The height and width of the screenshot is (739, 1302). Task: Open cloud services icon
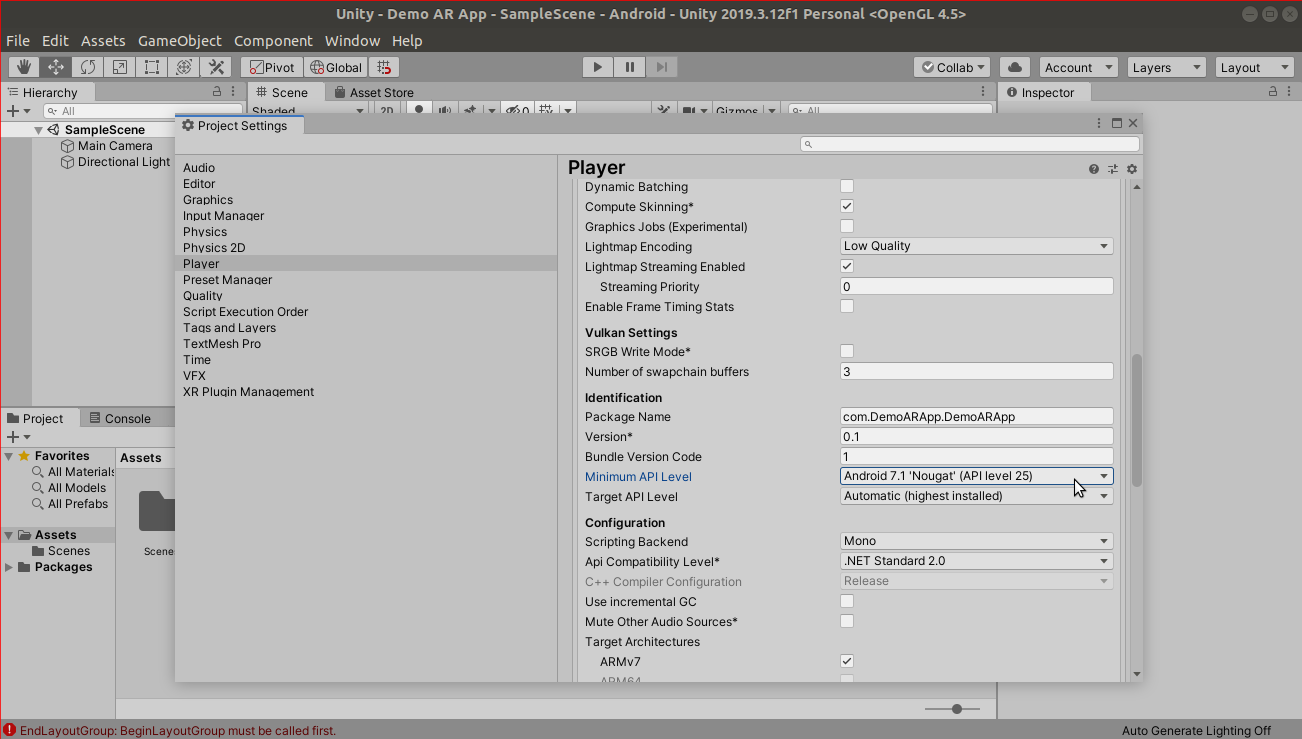1015,67
